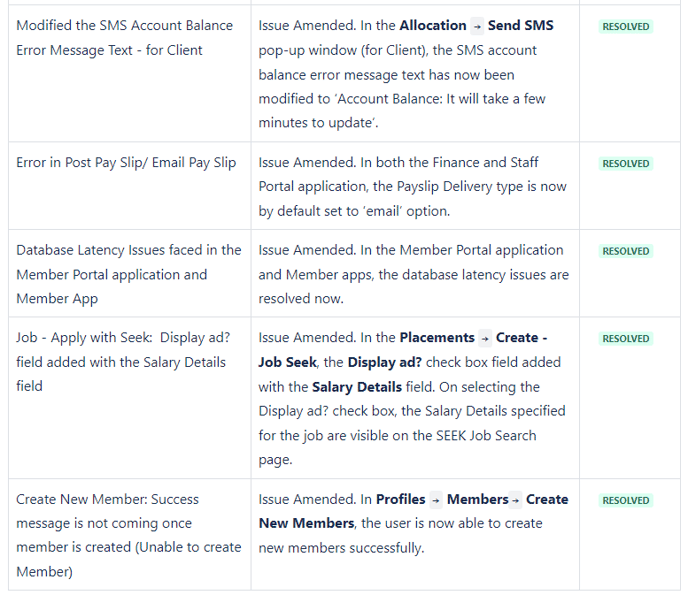This screenshot has height=595, width=688.
Task: Click the 'Database Latency Issues' issue title cell
Action: coord(129,274)
